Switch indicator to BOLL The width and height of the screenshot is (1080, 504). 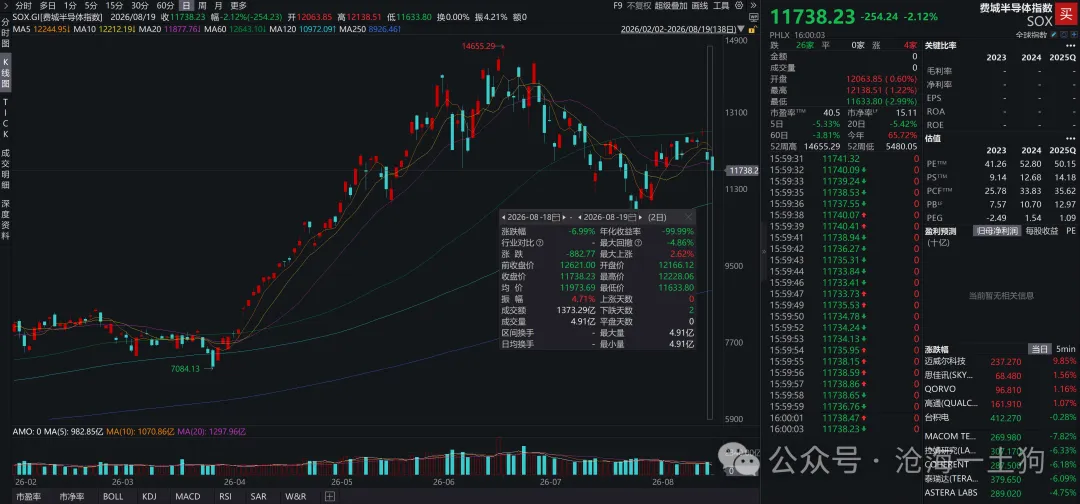click(x=113, y=496)
